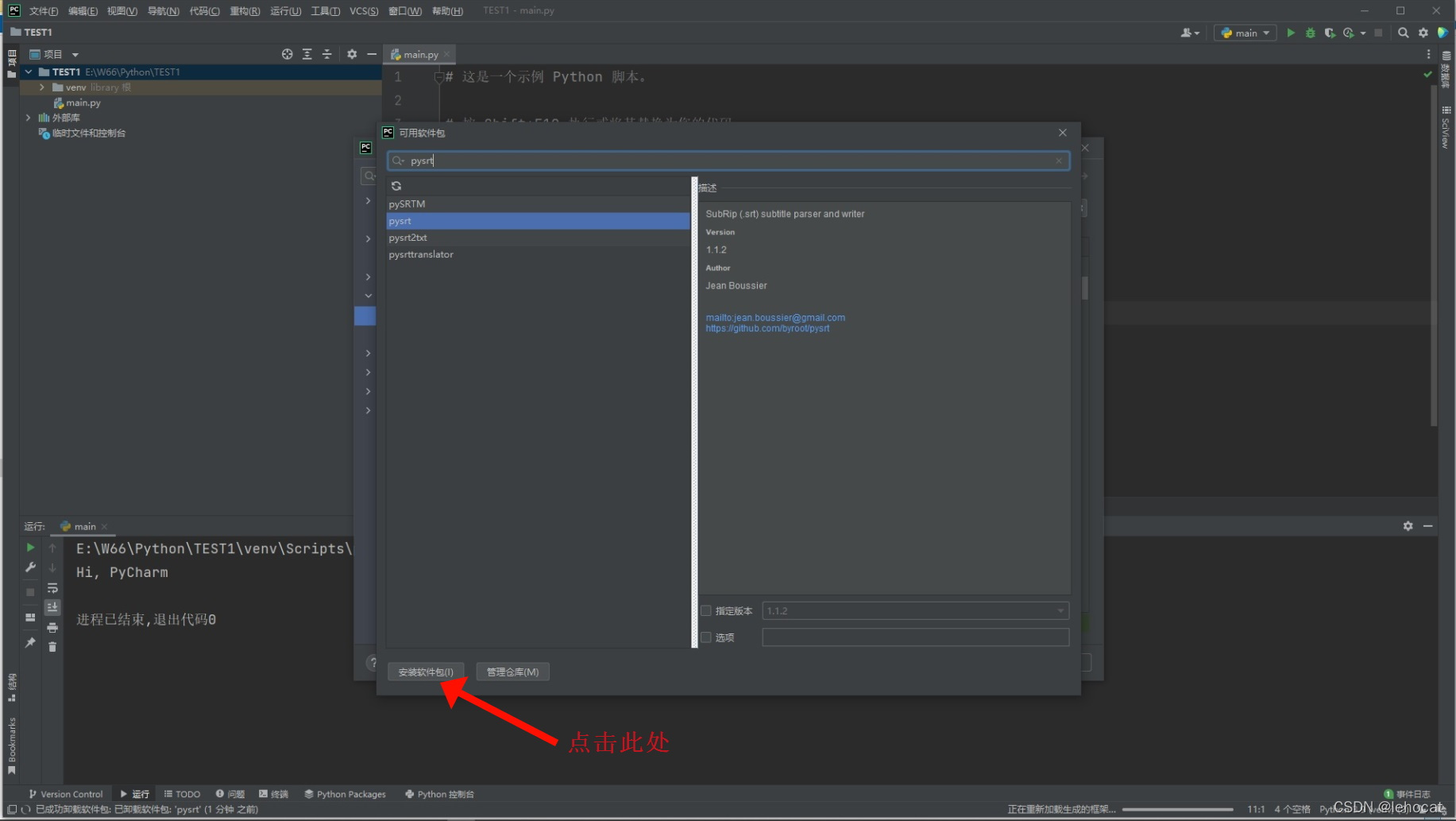
Task: Open the github.com/byroot/pysrt link
Action: pyautogui.click(x=767, y=328)
